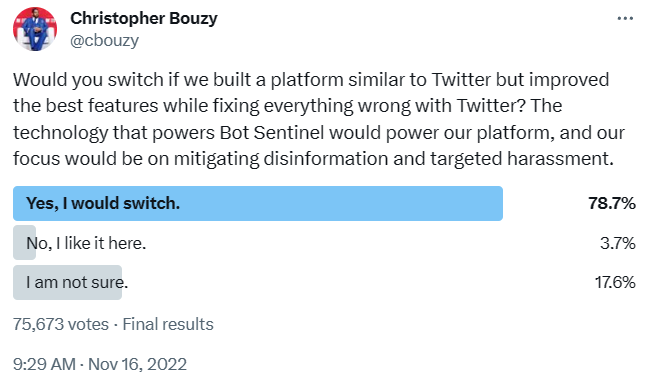
Task: Click the Nov 16, 2022 date
Action: [x=137, y=364]
